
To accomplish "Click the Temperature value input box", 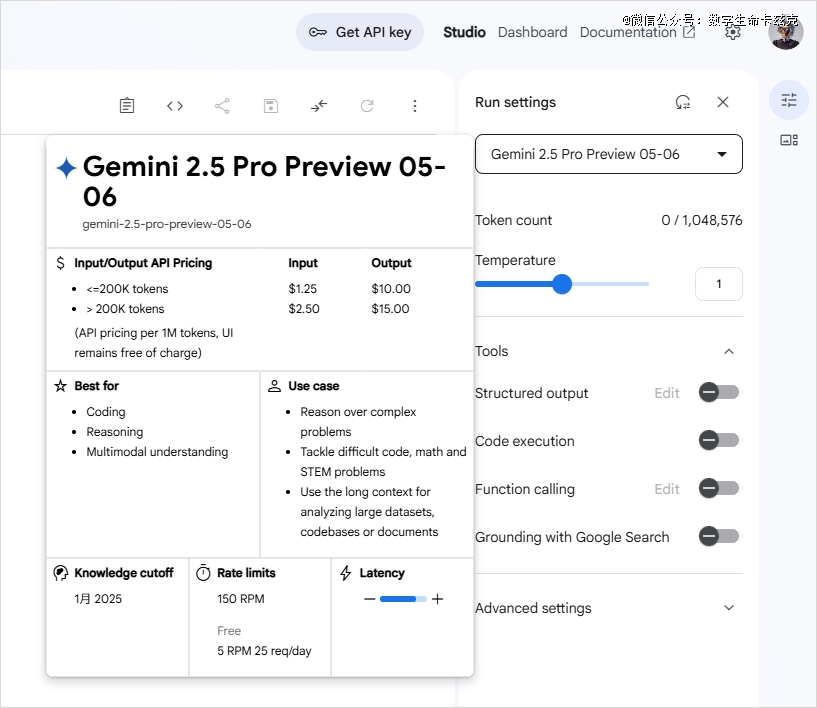I will tap(719, 284).
